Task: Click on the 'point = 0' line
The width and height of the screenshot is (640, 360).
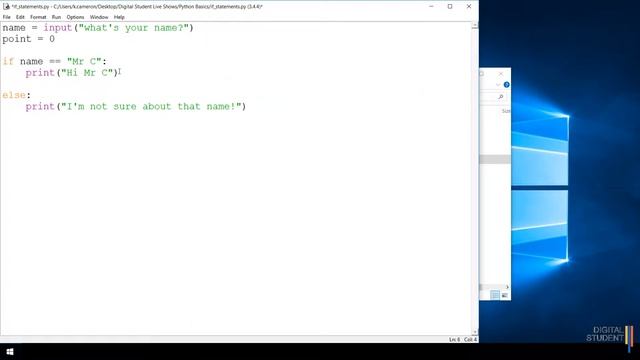Action: [x=28, y=39]
